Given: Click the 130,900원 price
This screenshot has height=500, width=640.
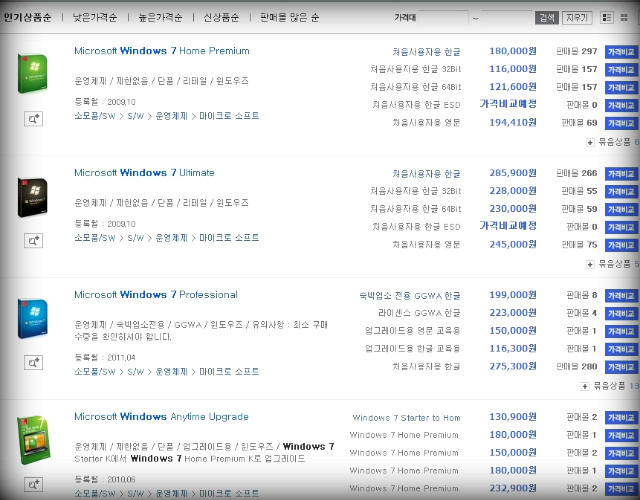Looking at the screenshot, I should pyautogui.click(x=513, y=417).
